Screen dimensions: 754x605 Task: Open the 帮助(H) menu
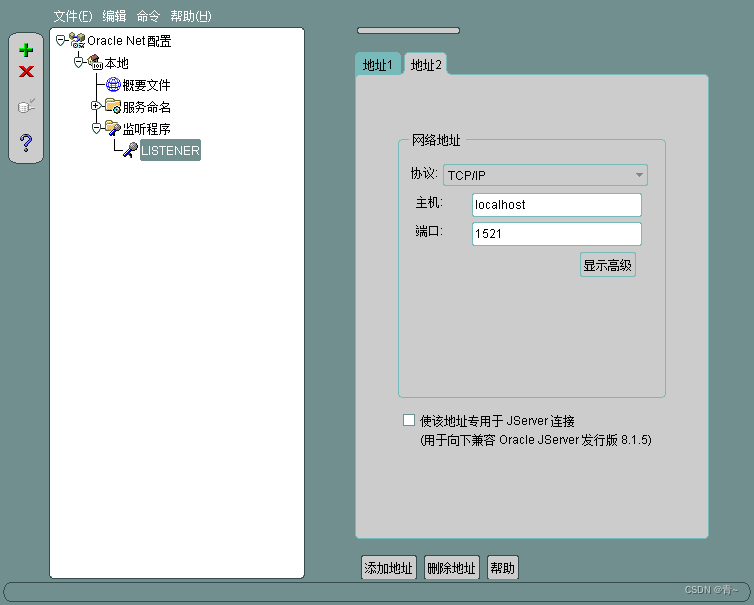[190, 16]
